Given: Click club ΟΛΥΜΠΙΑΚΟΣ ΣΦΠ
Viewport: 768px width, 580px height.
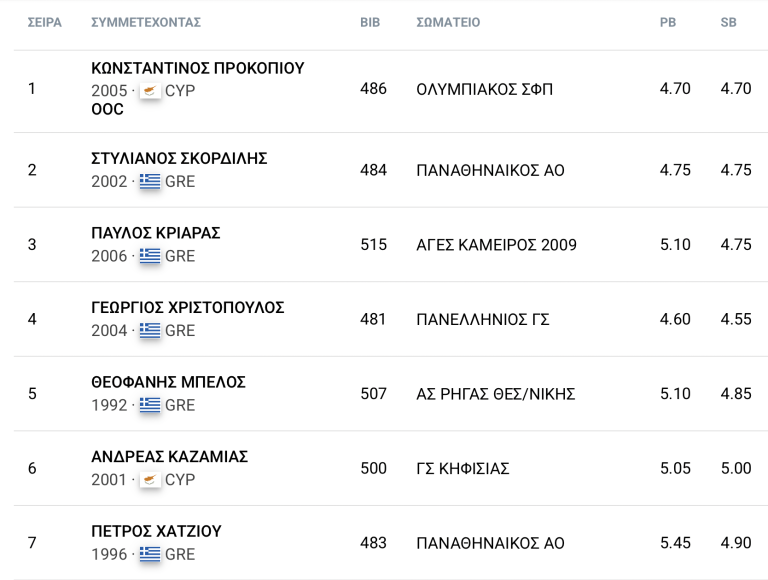Looking at the screenshot, I should (x=484, y=90).
